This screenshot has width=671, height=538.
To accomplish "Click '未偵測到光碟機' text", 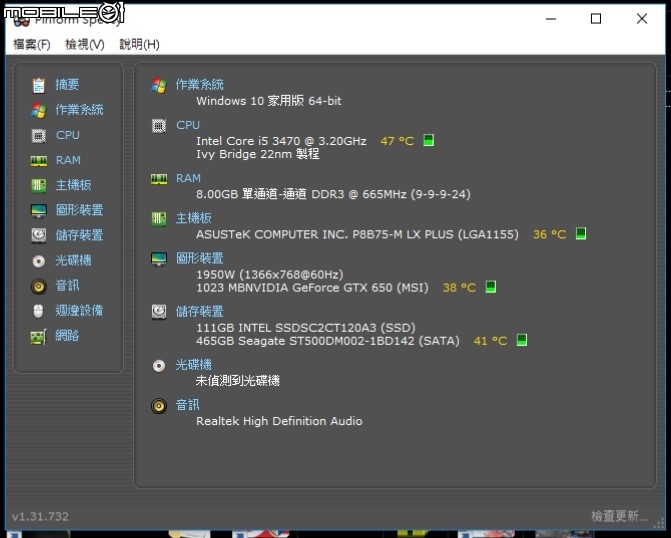I will tap(238, 380).
